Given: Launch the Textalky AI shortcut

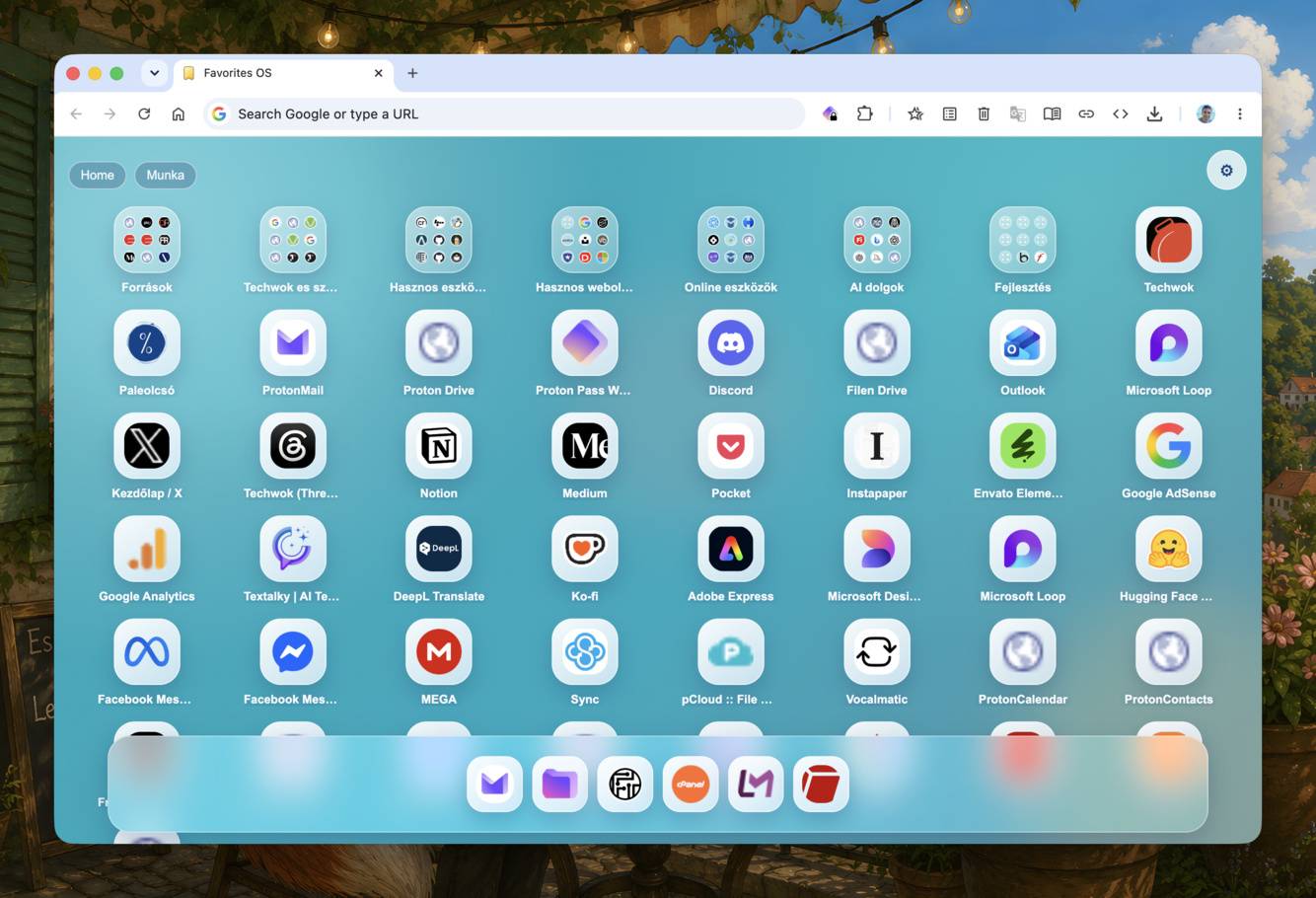Looking at the screenshot, I should (x=293, y=549).
